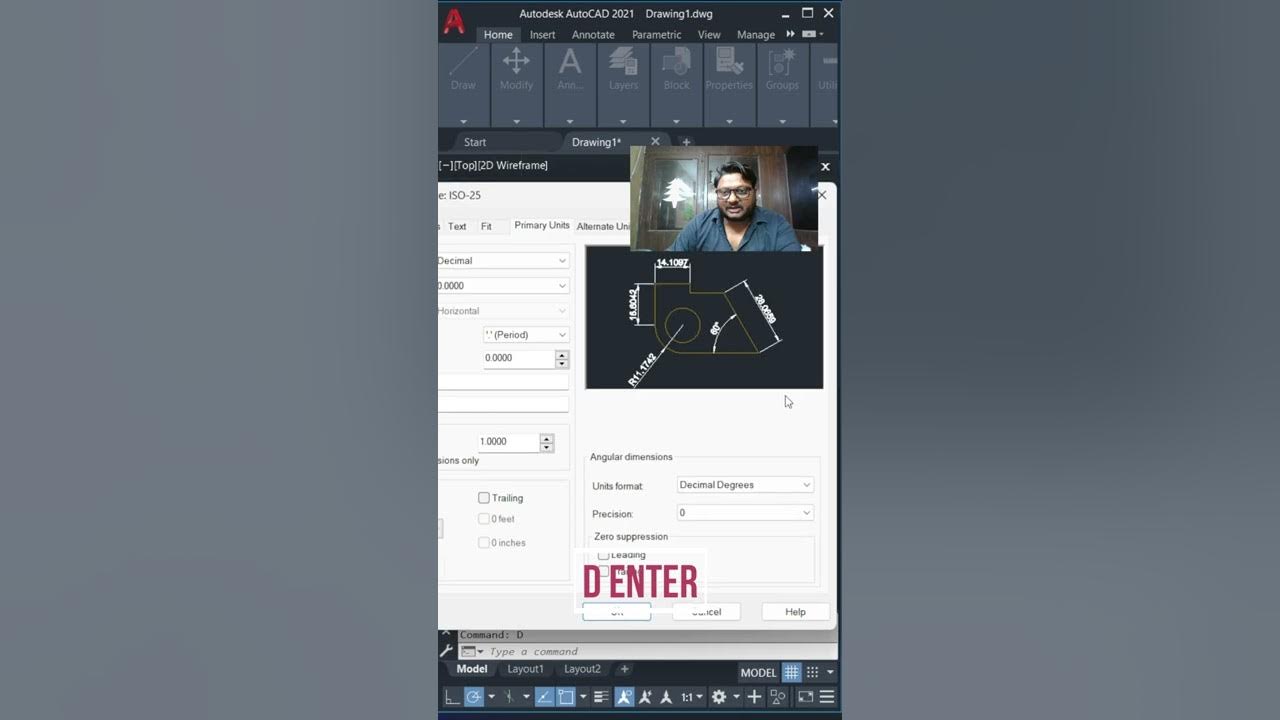Tick the 0 inches checkbox
This screenshot has height=720, width=1280.
(484, 543)
